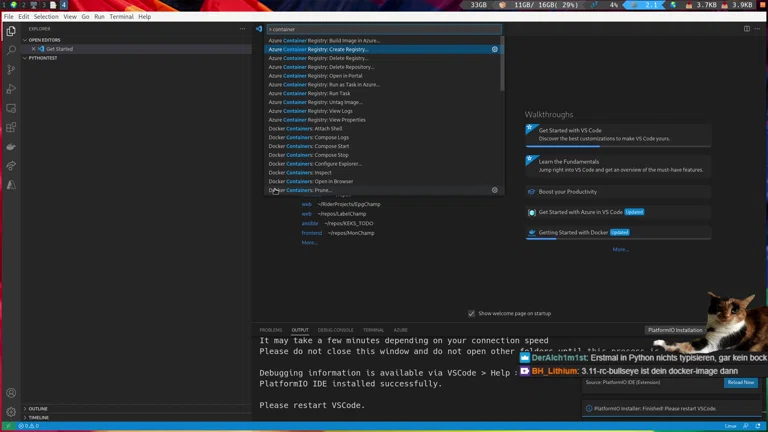Open the Search view in activity bar
This screenshot has width=768, height=432.
coord(11,50)
